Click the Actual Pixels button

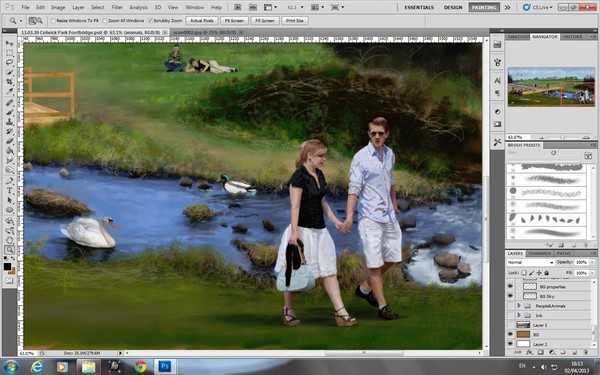pyautogui.click(x=202, y=21)
